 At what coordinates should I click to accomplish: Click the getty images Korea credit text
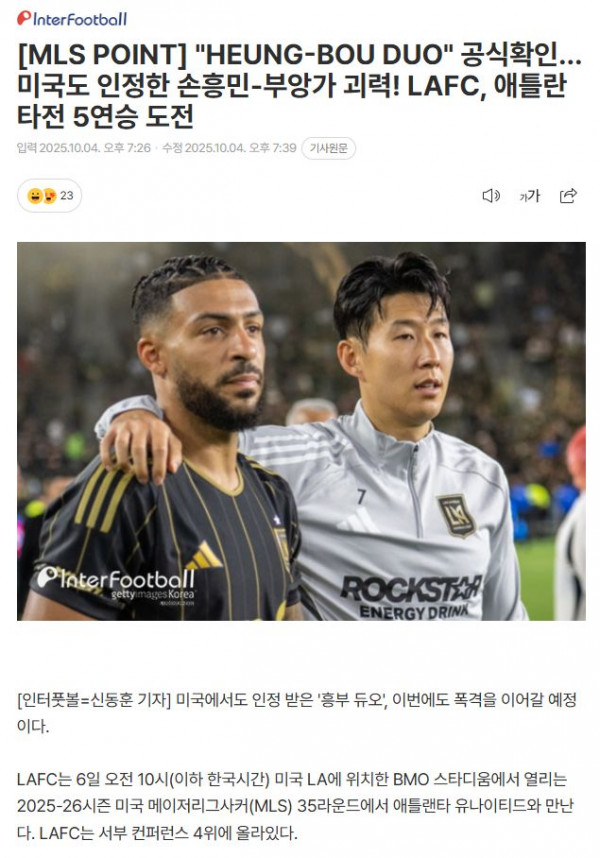[x=153, y=594]
